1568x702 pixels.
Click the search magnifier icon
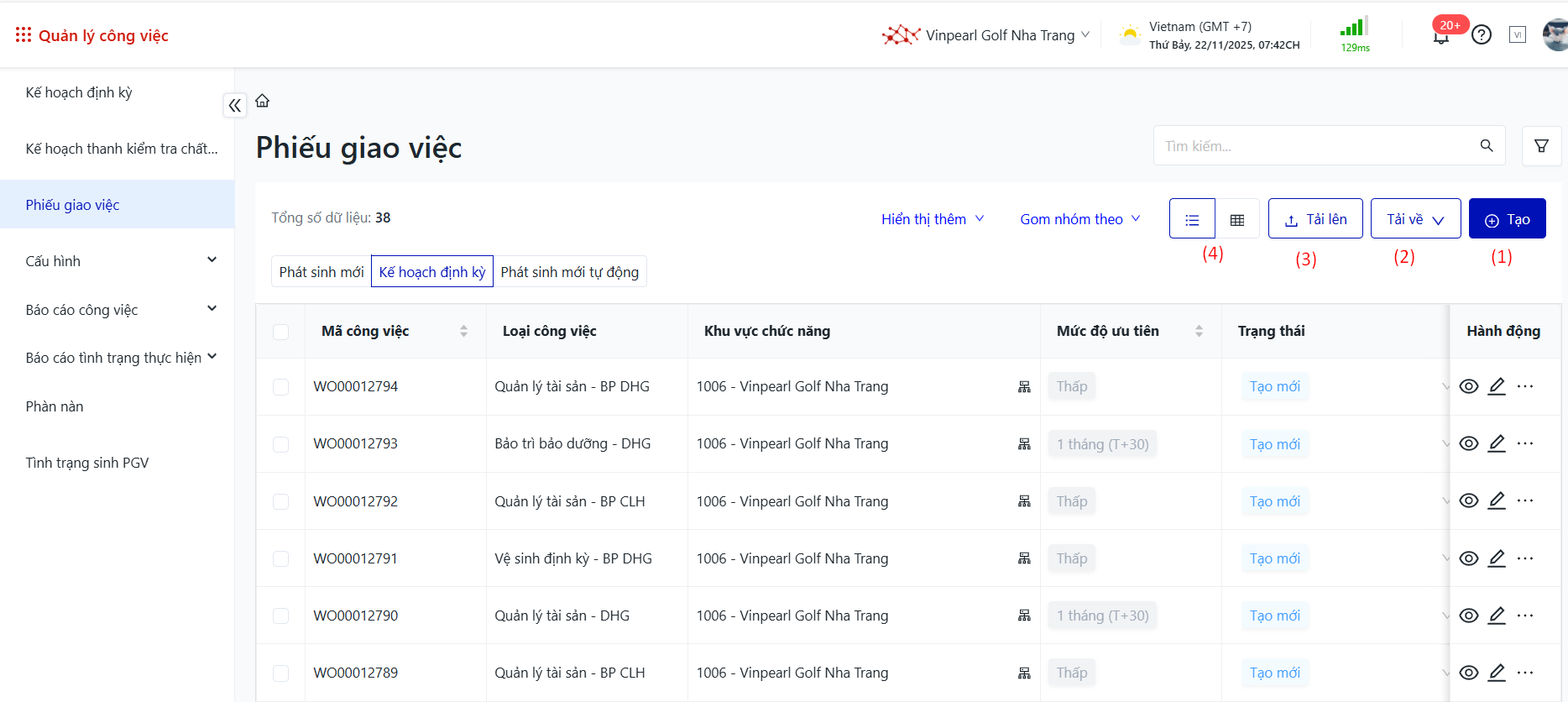(1487, 146)
